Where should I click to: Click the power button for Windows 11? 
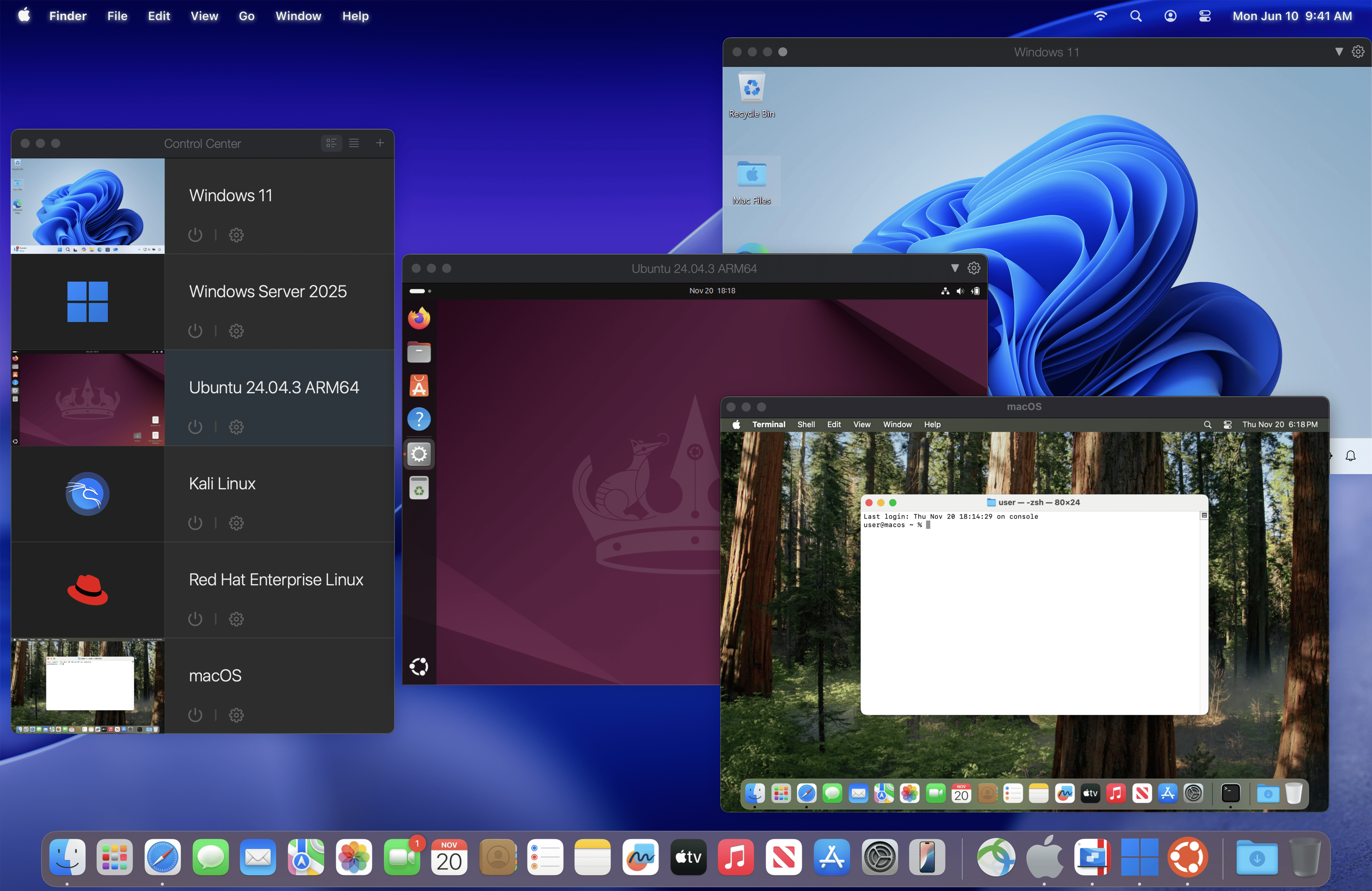(195, 235)
